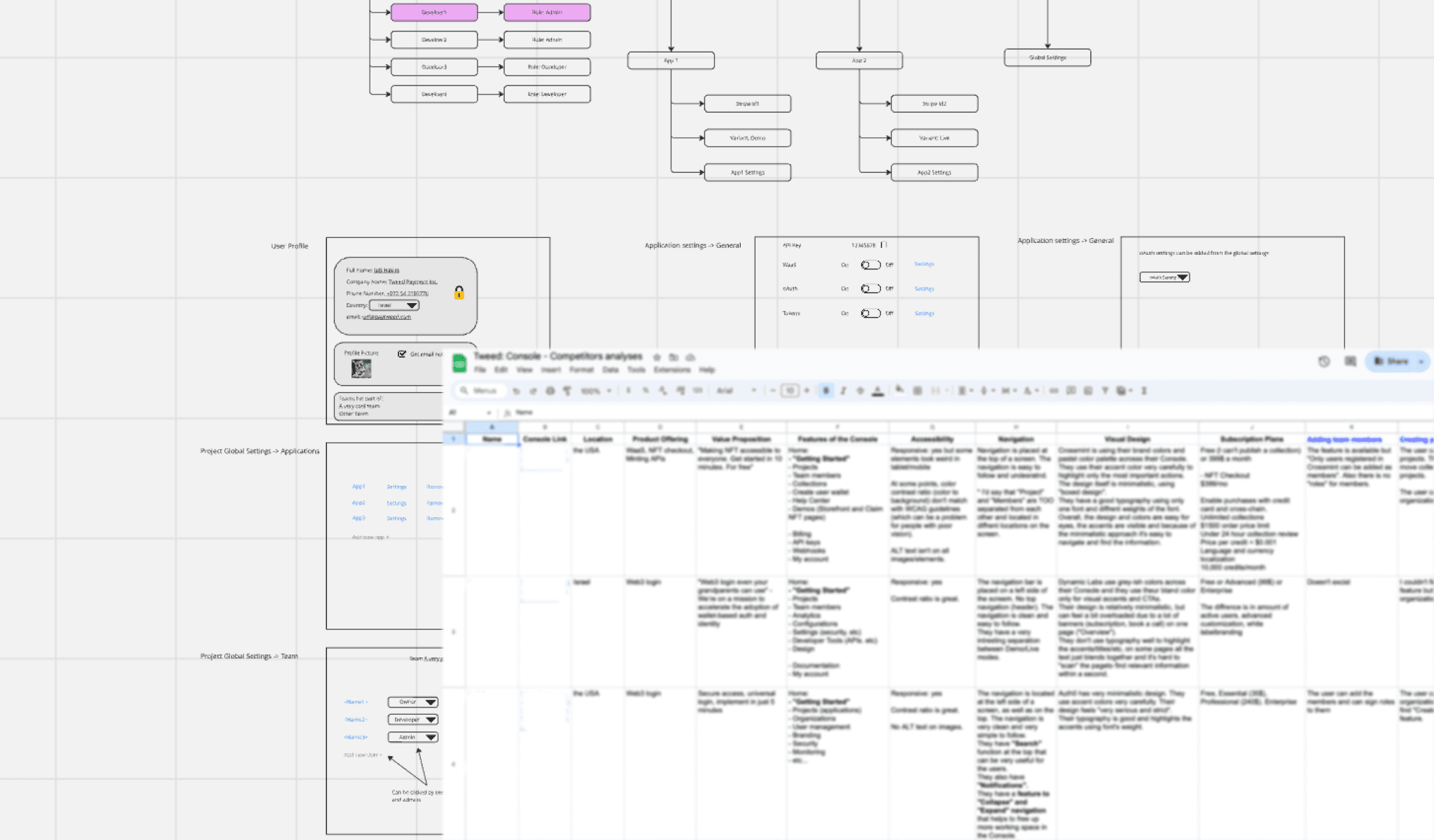Open the comments icon near Share
The height and width of the screenshot is (840, 1434).
point(1350,361)
